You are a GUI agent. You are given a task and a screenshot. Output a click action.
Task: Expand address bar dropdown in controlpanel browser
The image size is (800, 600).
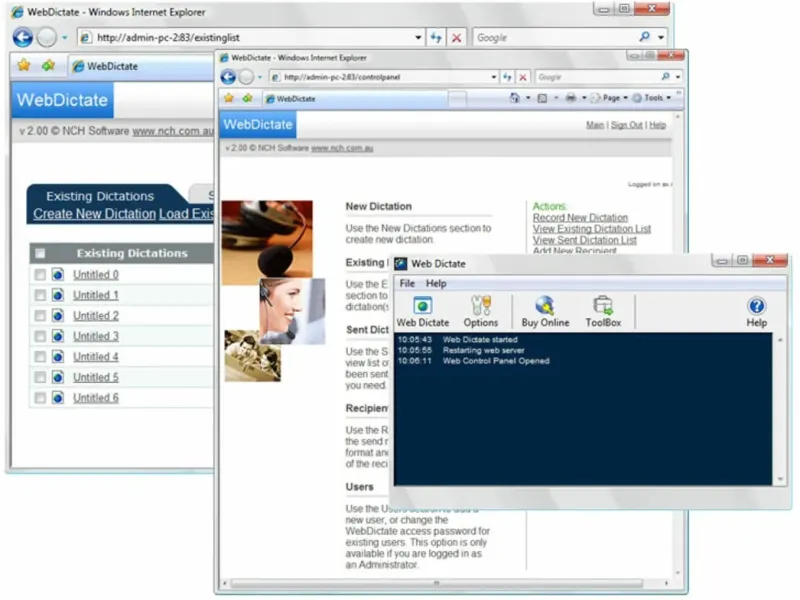click(x=494, y=77)
